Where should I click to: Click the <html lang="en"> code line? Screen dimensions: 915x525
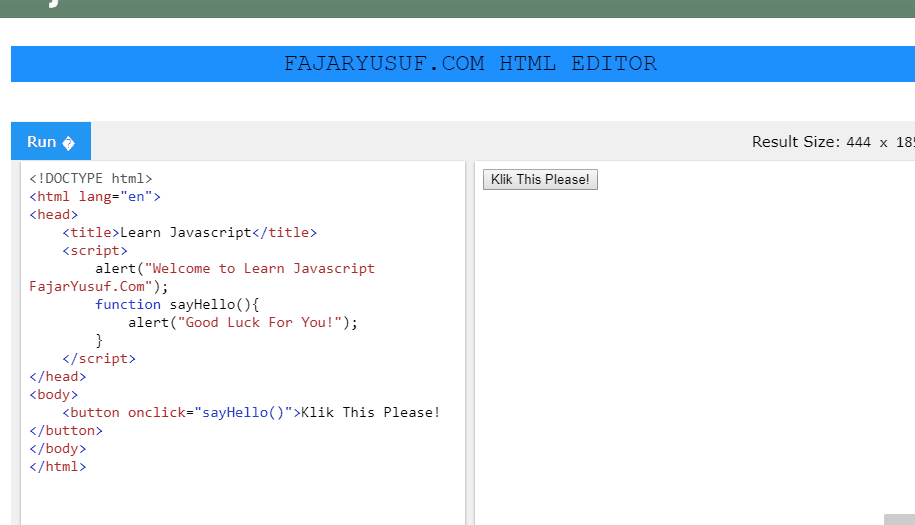click(x=95, y=197)
